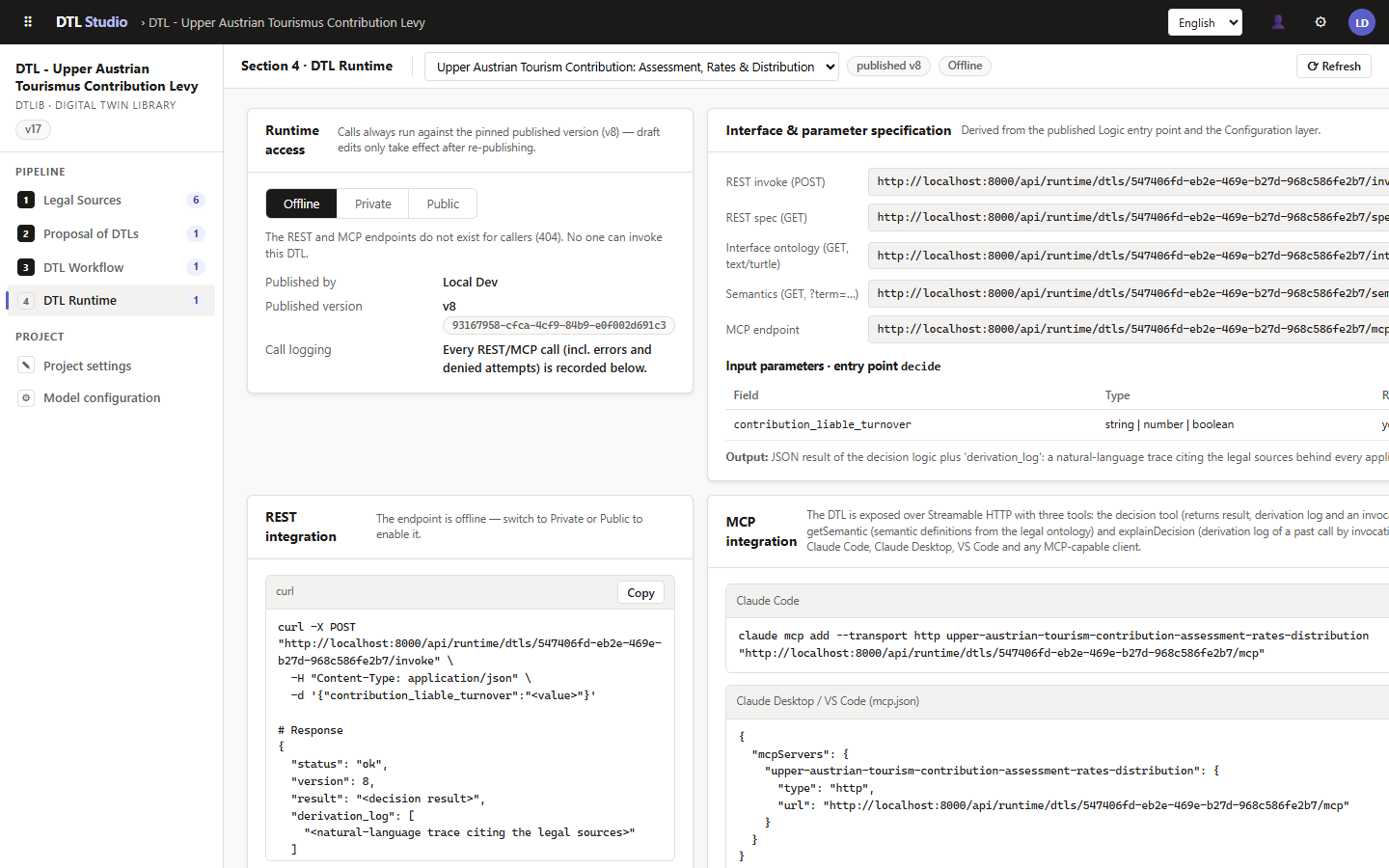Click the Project settings pencil icon
1389x868 pixels.
point(26,366)
